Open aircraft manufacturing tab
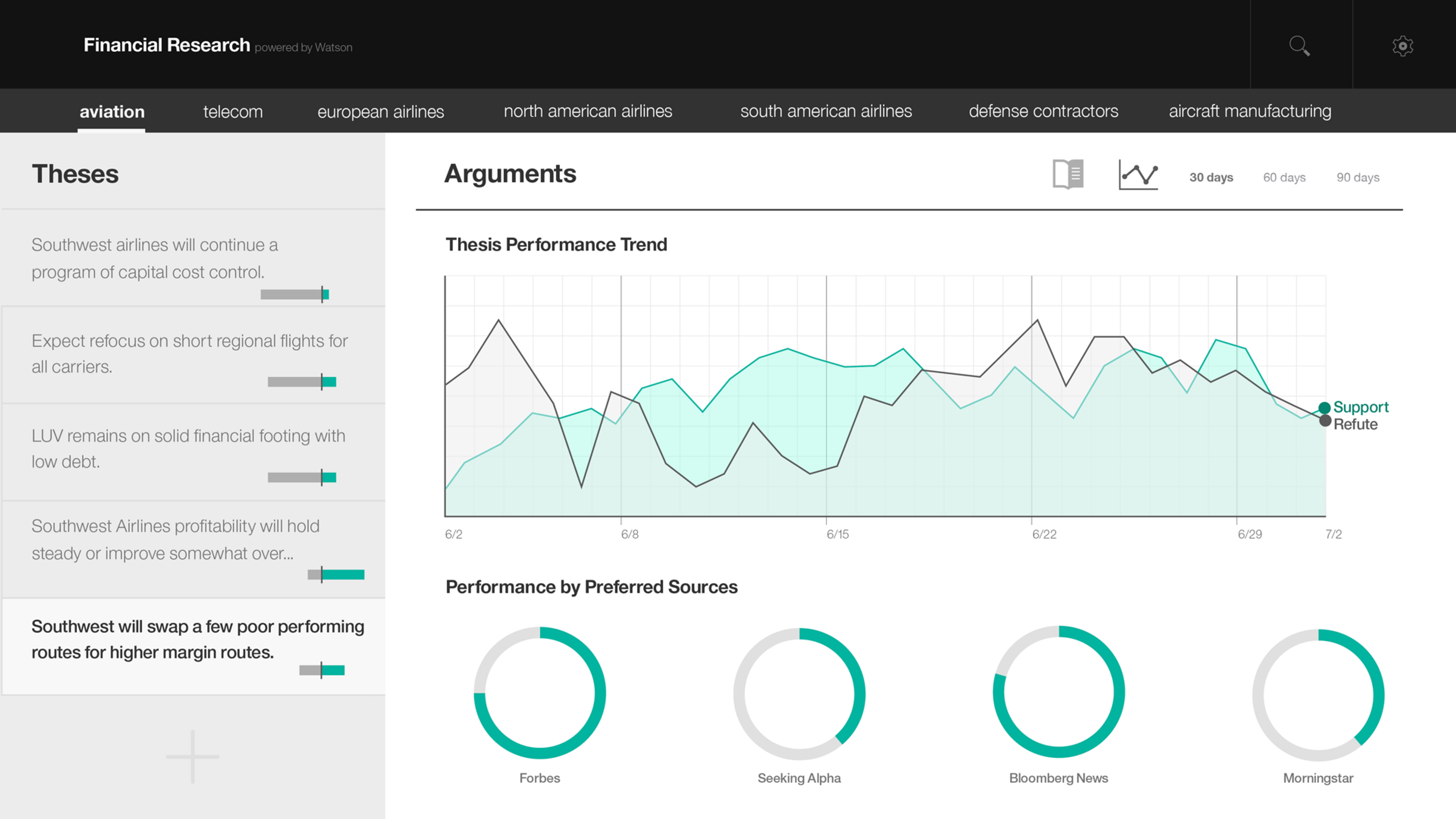The width and height of the screenshot is (1456, 819). [1250, 111]
